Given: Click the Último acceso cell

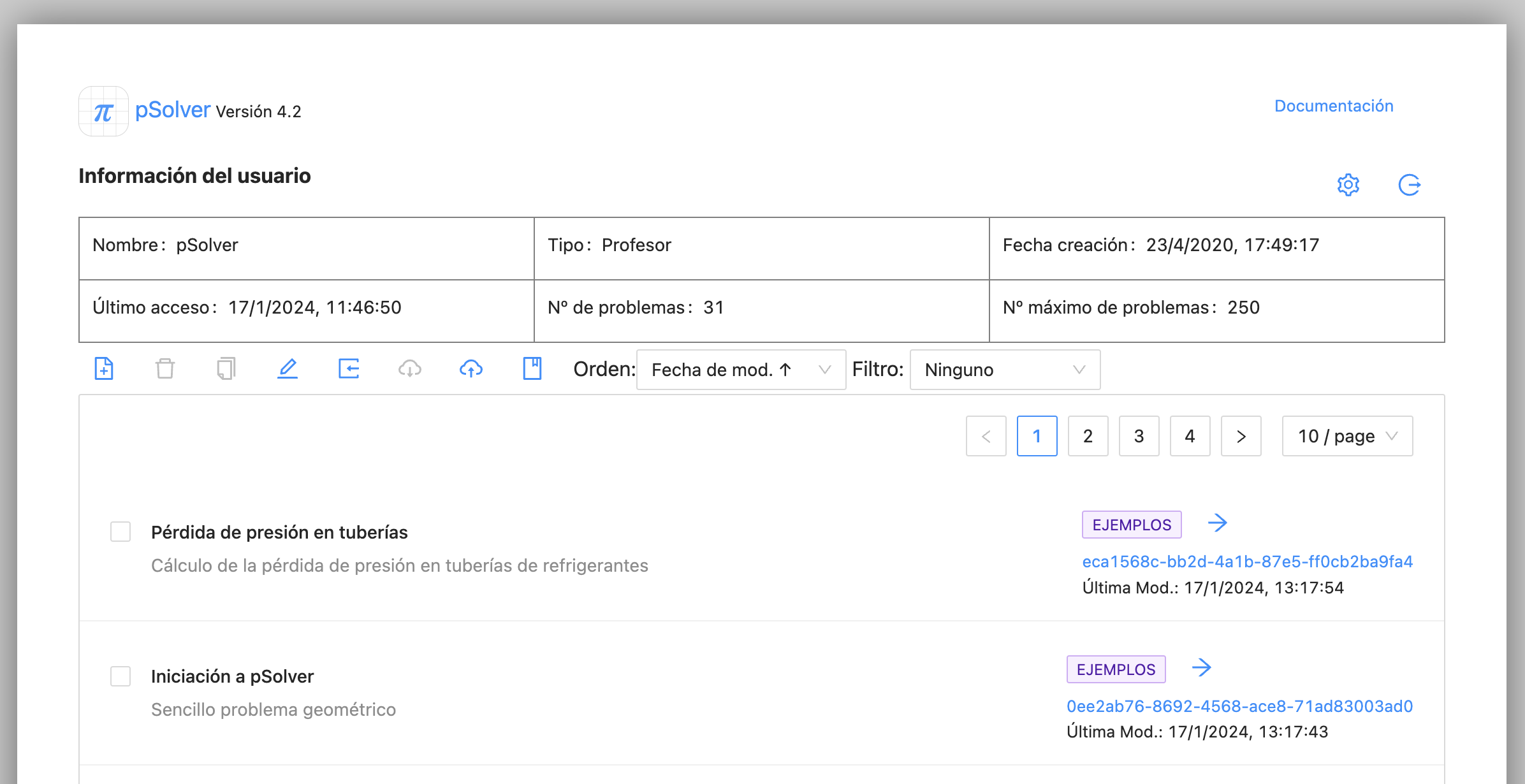Looking at the screenshot, I should [x=306, y=310].
